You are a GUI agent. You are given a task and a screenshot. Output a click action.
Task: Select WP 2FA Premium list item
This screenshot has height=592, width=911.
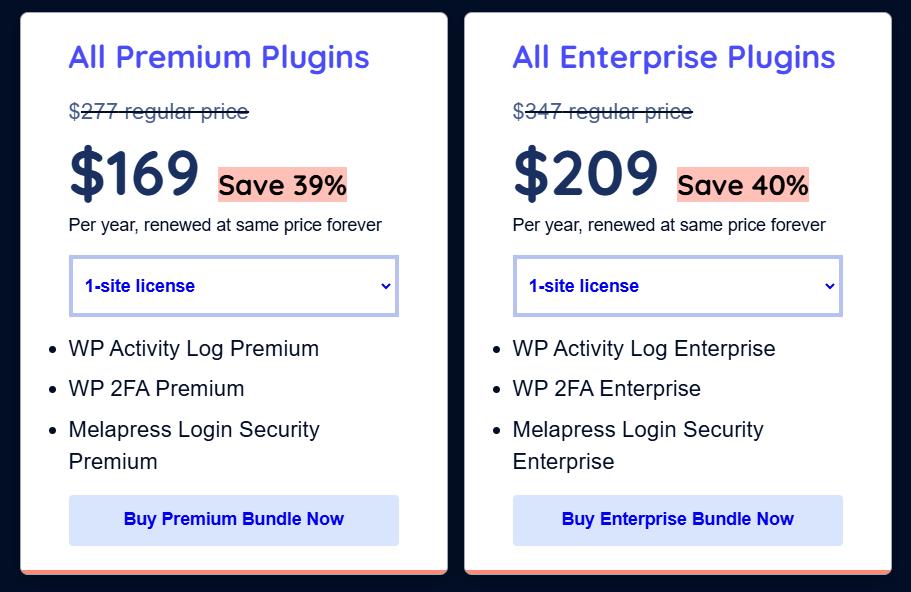coord(156,389)
